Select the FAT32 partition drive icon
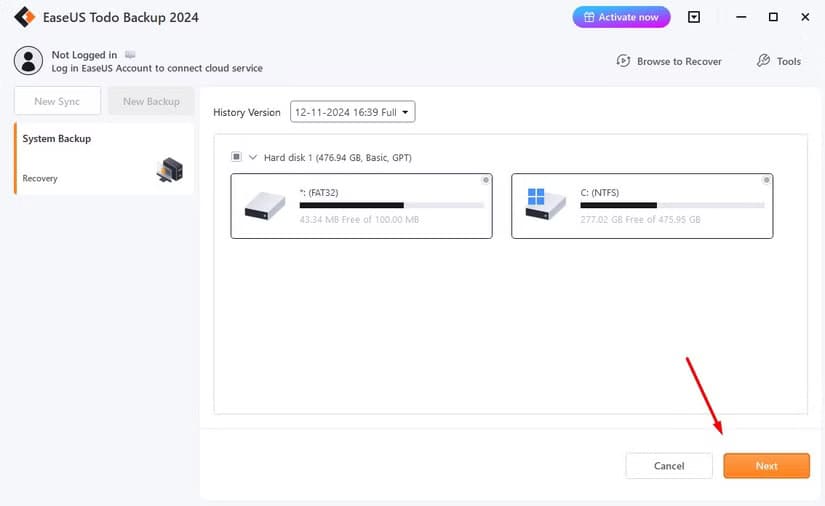Image resolution: width=825 pixels, height=506 pixels. coord(265,206)
